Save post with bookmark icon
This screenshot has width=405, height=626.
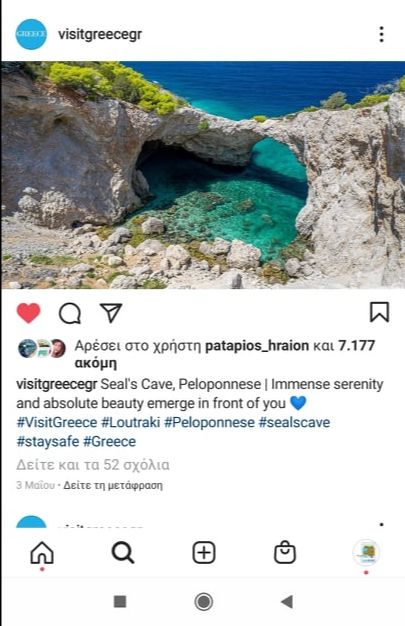379,312
